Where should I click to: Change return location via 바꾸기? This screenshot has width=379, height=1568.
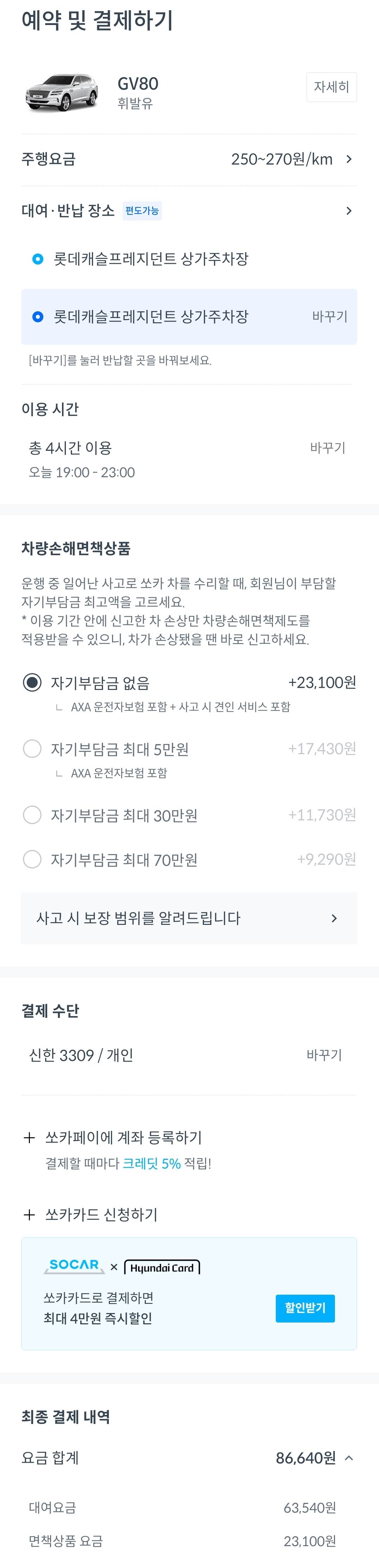click(x=329, y=317)
